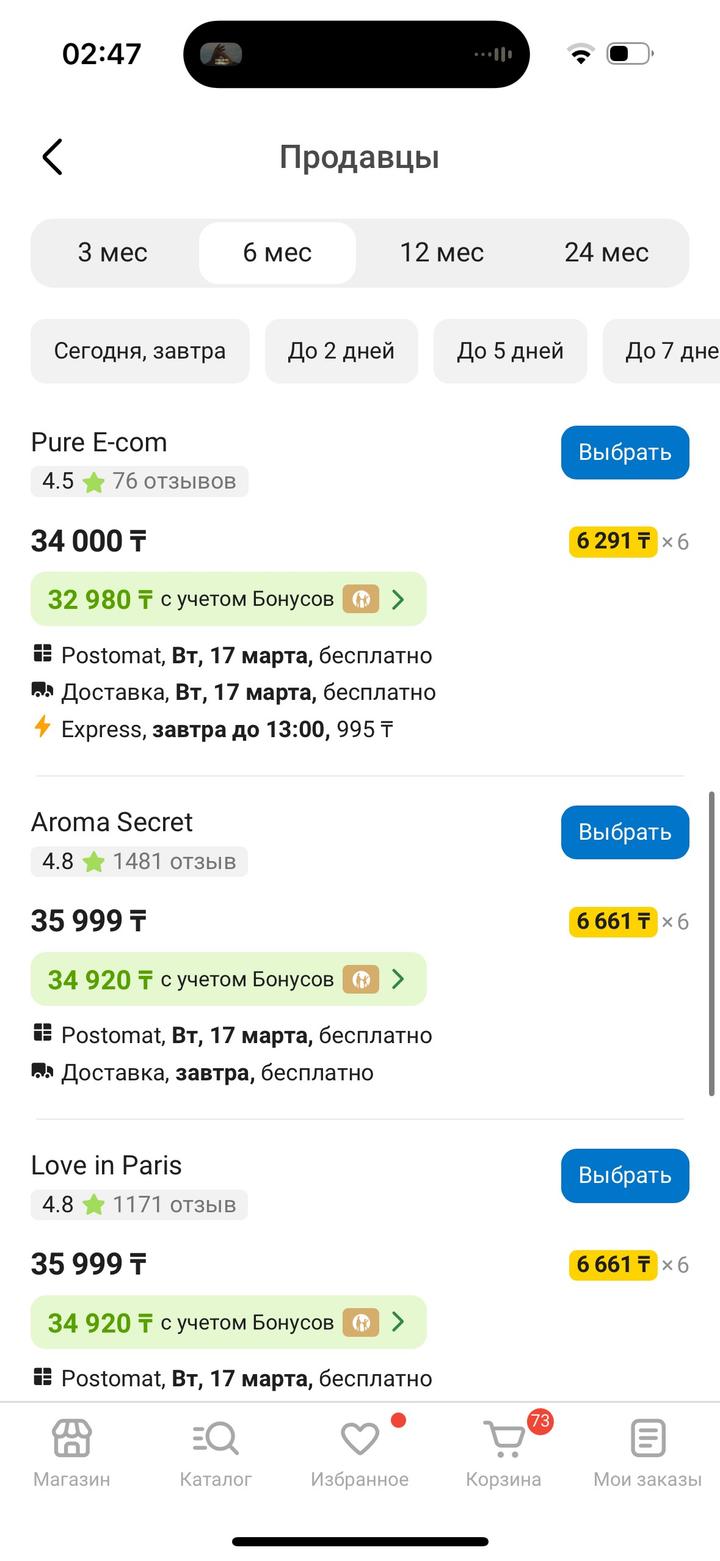The image size is (720, 1561).
Task: Select the 24 мес installment period
Action: point(606,253)
